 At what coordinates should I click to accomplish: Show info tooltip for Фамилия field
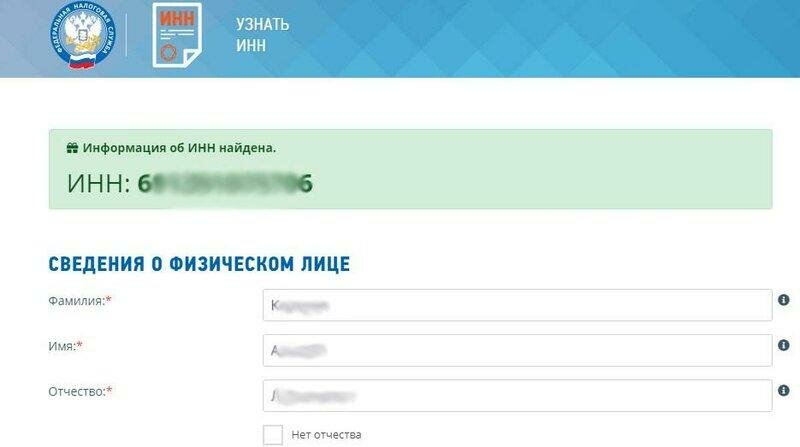coord(784,300)
